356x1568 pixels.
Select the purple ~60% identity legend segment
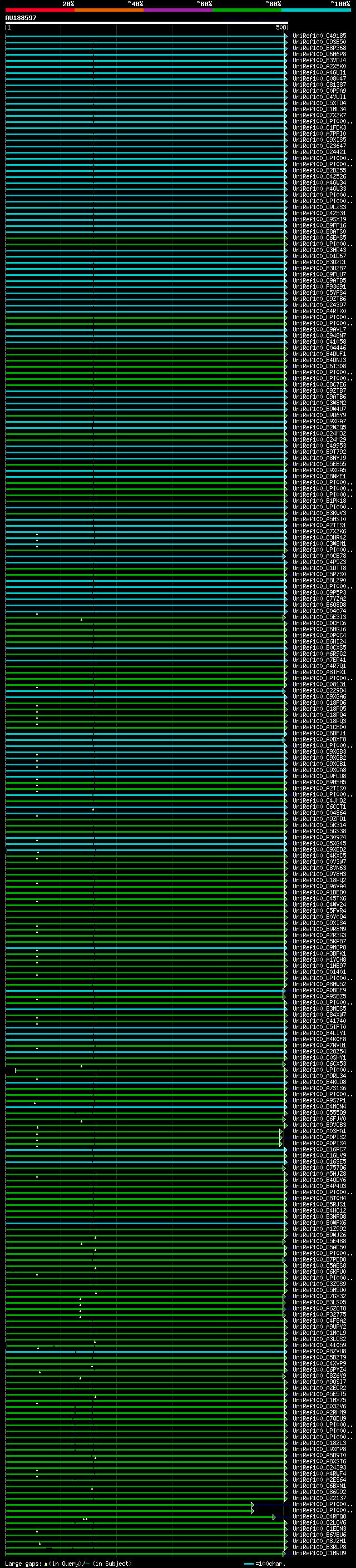pos(177,10)
